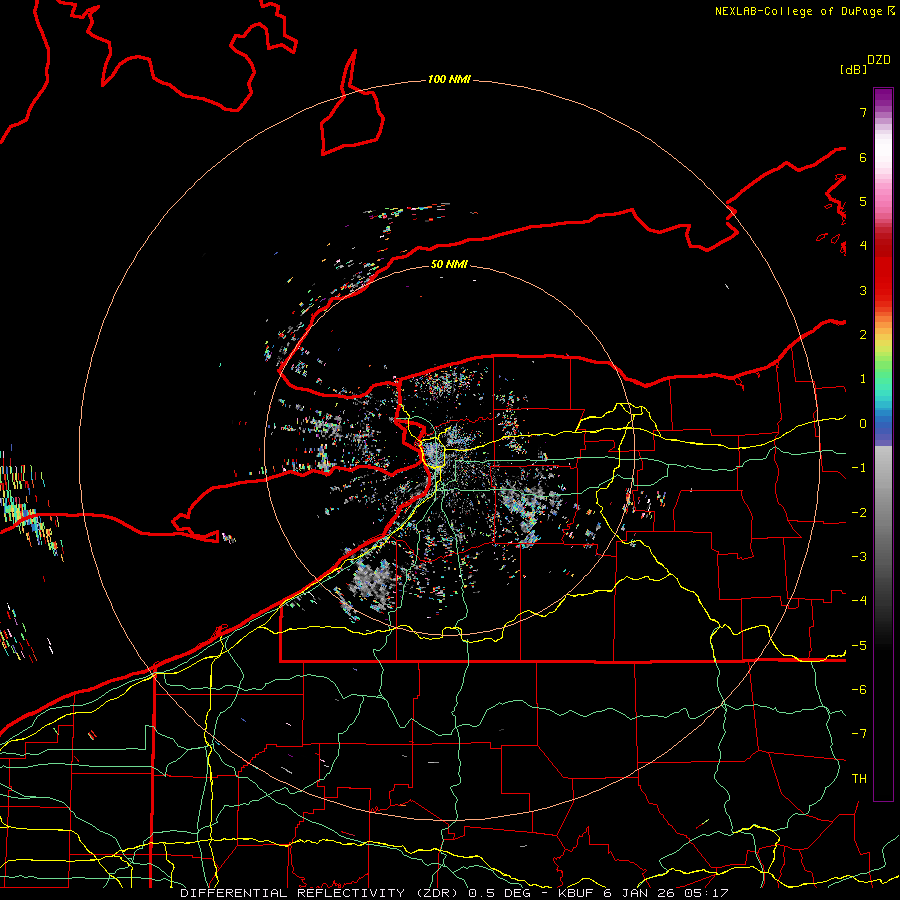This screenshot has height=900, width=900.
Task: Select the "-2" tick label on color scale
Action: click(x=859, y=513)
